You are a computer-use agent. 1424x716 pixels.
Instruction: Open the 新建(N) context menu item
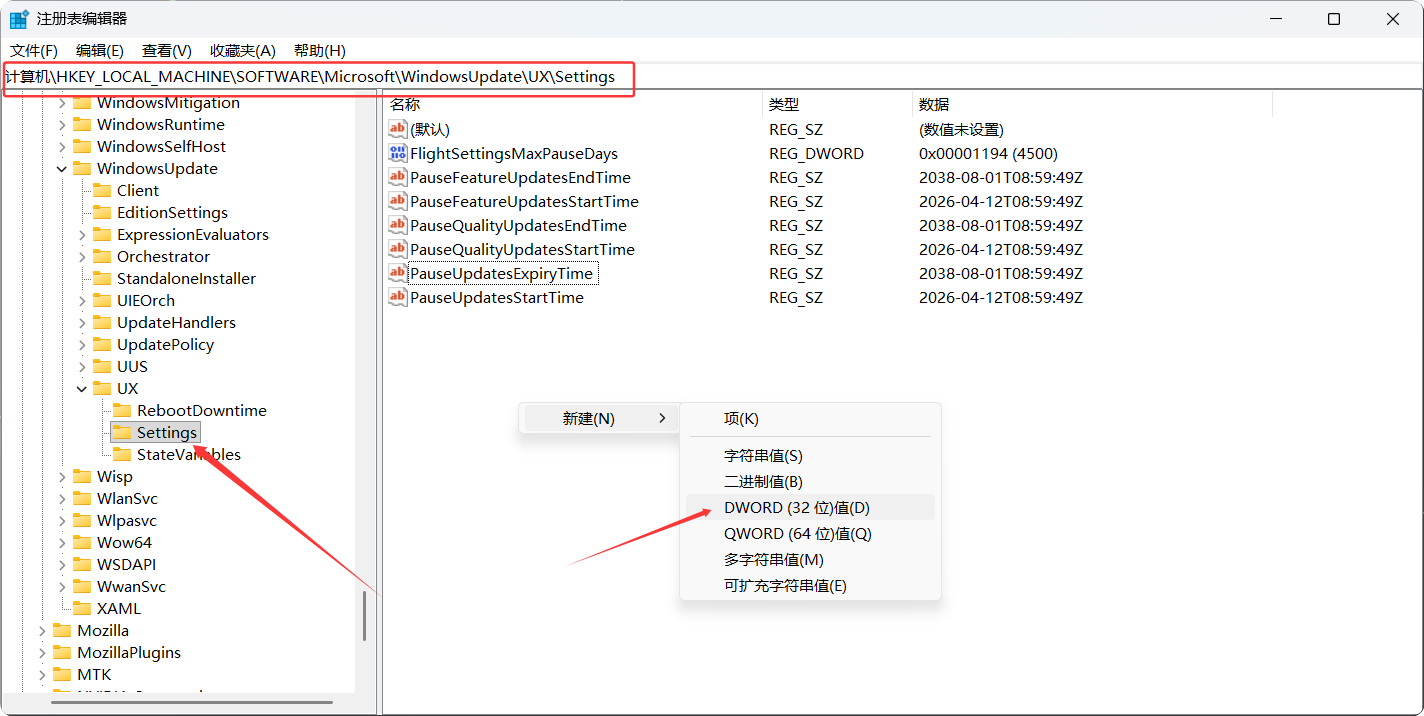click(590, 419)
